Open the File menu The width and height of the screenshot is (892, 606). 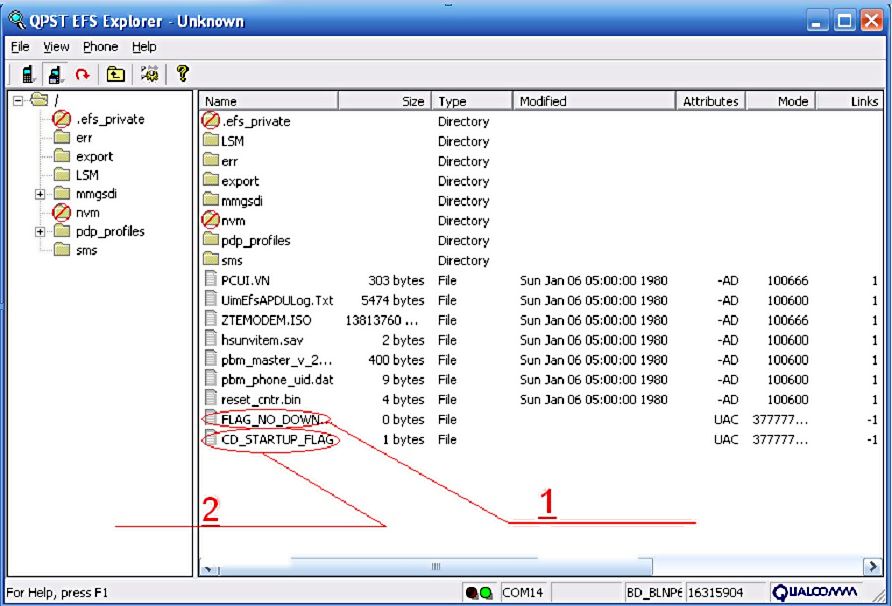click(20, 47)
